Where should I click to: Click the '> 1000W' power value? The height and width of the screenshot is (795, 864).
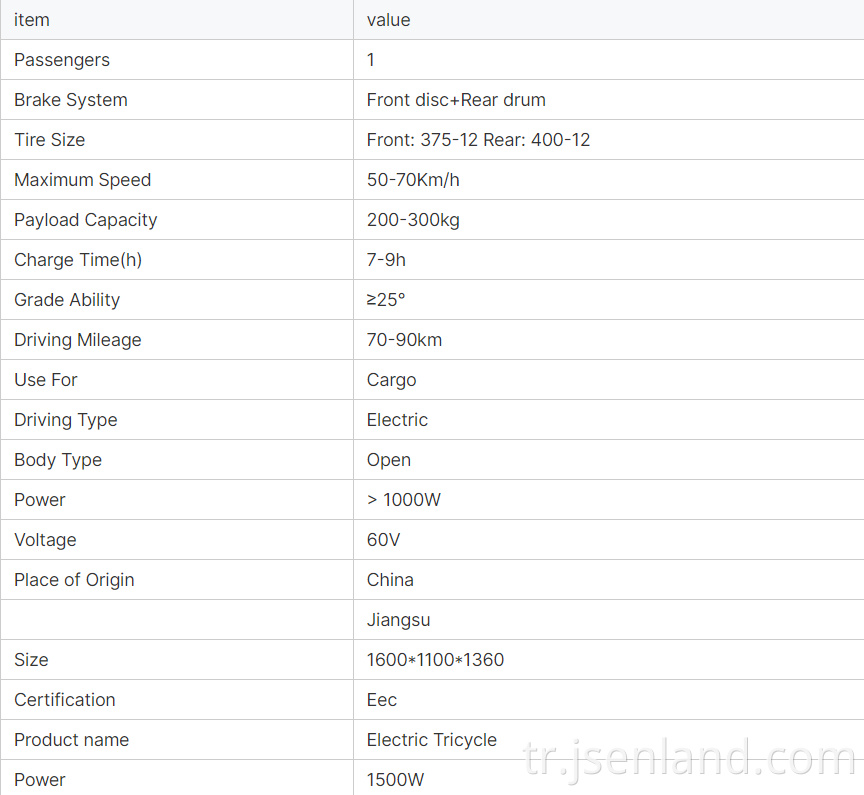[404, 500]
